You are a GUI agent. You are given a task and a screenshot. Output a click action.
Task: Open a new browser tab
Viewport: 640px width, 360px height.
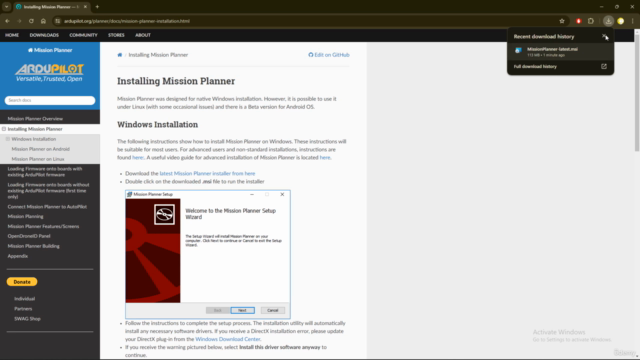coord(97,7)
